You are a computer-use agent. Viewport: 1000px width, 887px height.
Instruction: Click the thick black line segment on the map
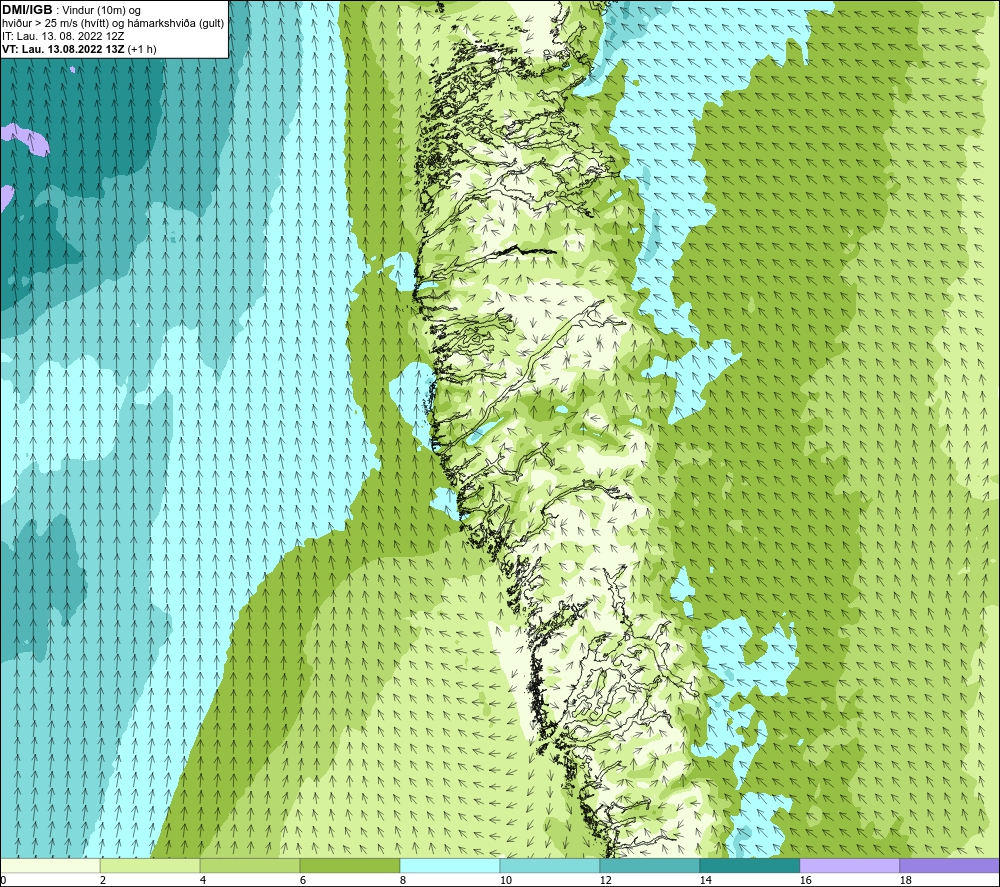point(526,251)
